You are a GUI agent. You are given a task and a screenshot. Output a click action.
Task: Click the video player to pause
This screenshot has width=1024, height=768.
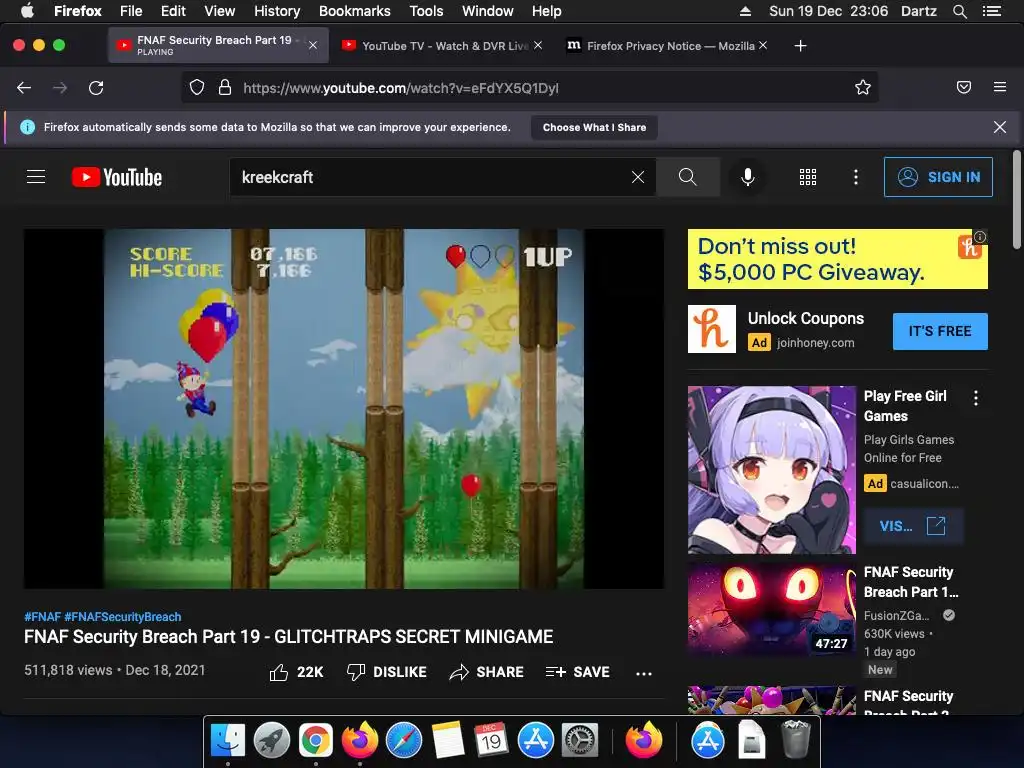pyautogui.click(x=344, y=408)
